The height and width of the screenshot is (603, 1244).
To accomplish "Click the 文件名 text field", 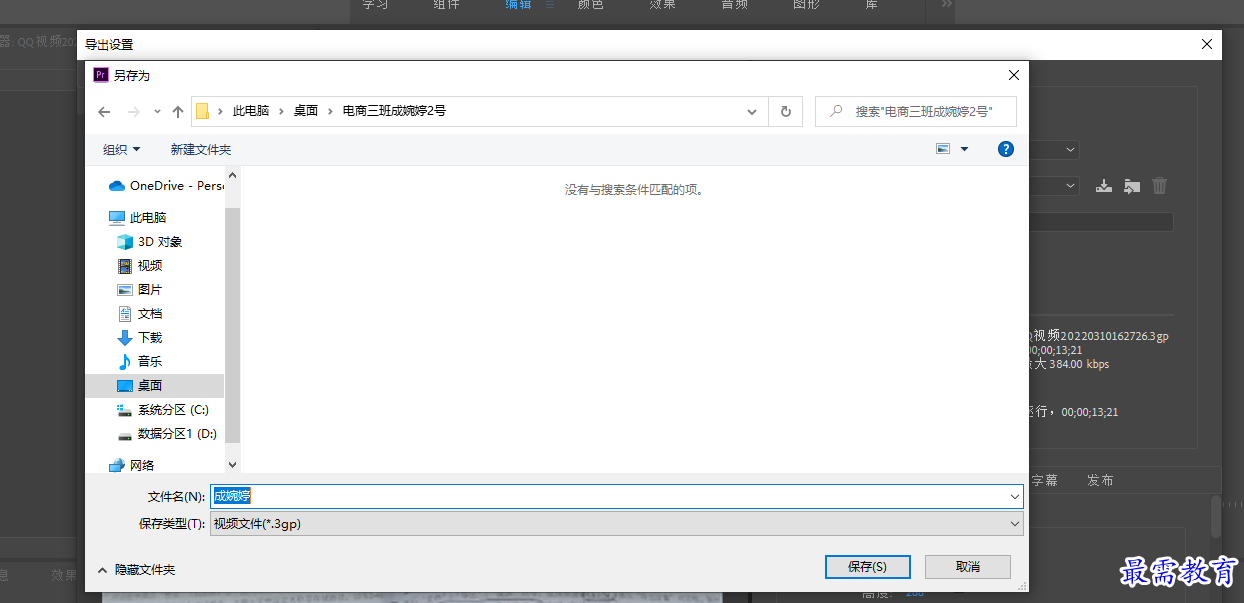I will 609,496.
